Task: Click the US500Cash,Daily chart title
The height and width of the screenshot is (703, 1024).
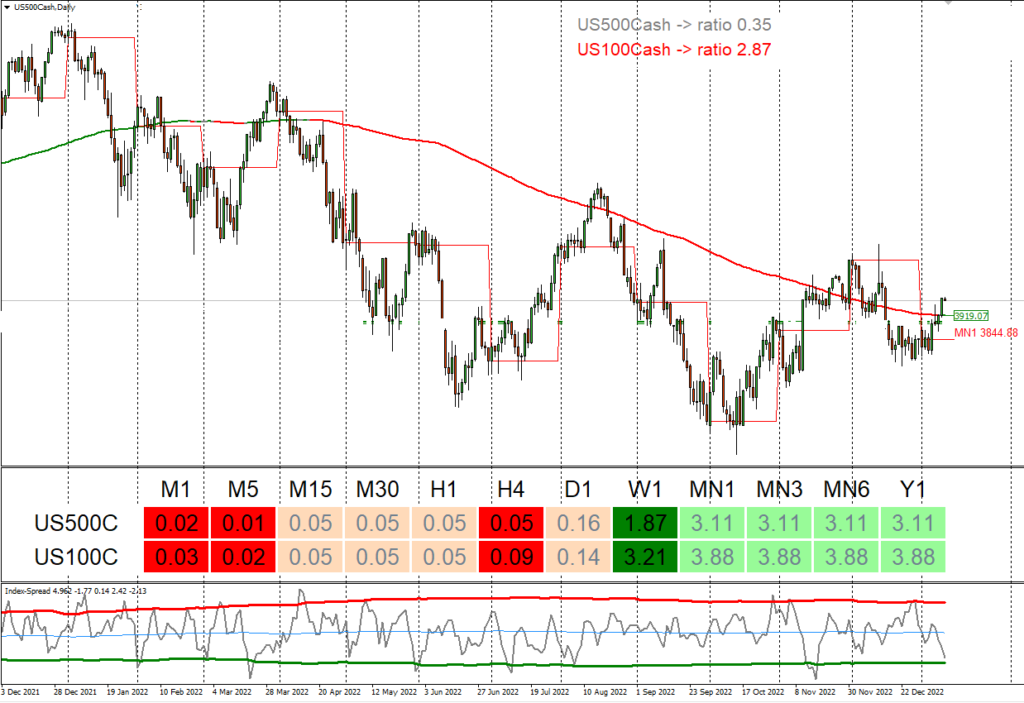Action: point(44,7)
